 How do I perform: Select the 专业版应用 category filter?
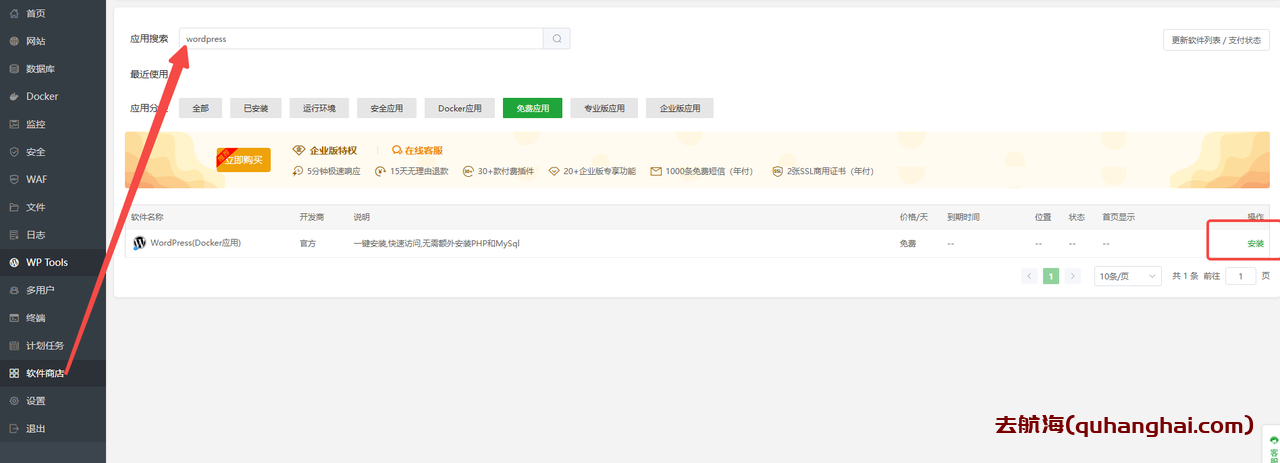605,108
